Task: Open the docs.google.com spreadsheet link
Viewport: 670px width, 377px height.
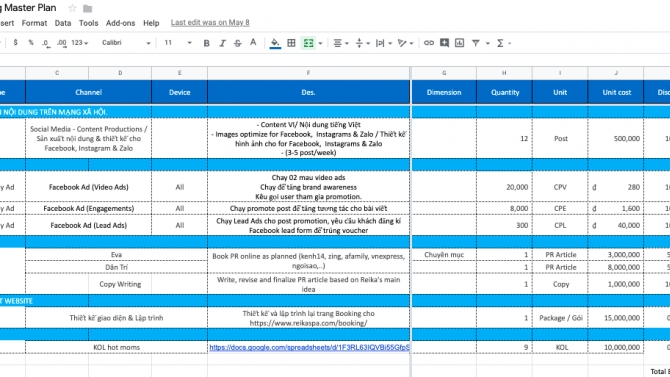Action: 309,347
